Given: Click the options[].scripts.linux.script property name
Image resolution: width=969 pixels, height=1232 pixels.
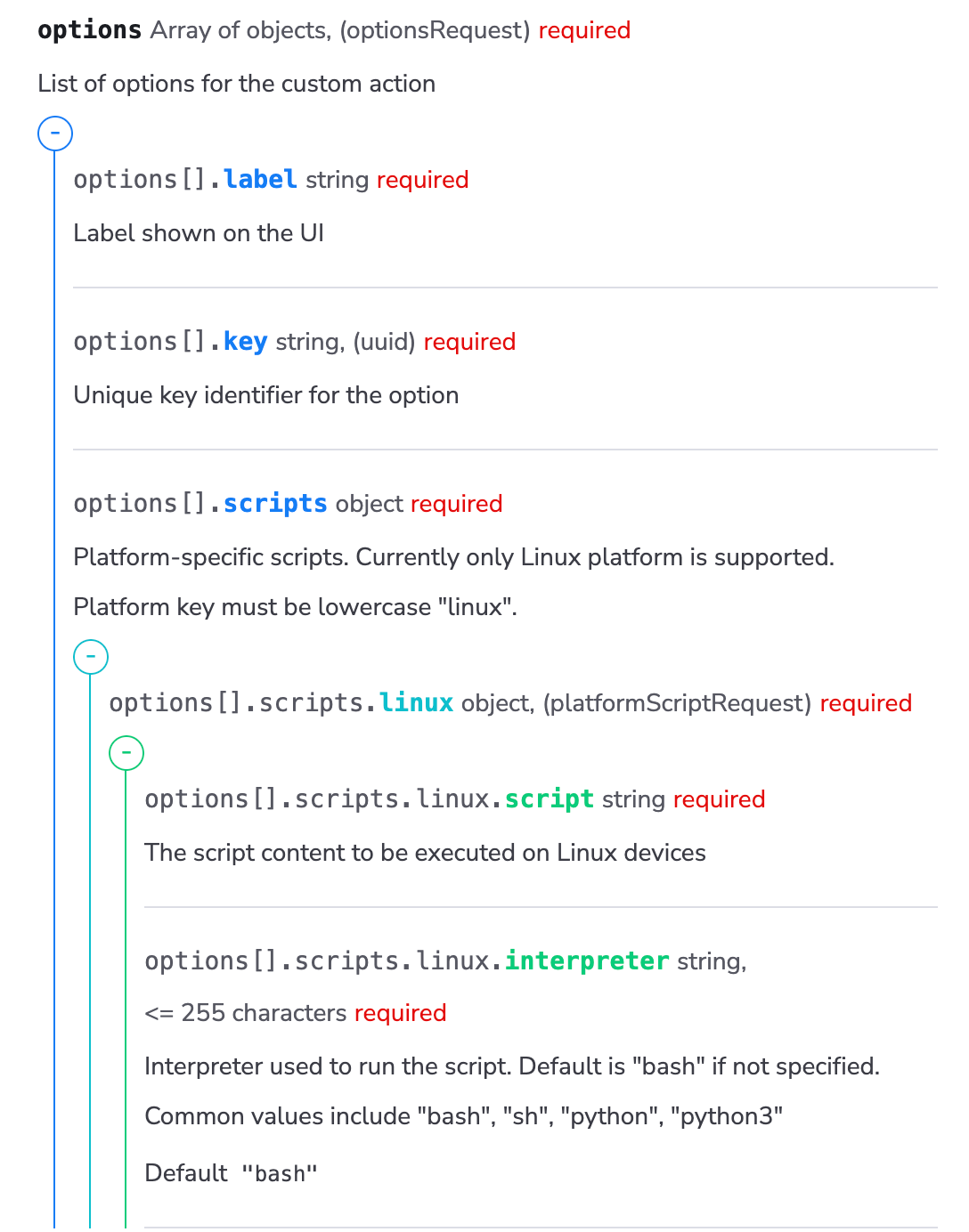Looking at the screenshot, I should coord(549,799).
